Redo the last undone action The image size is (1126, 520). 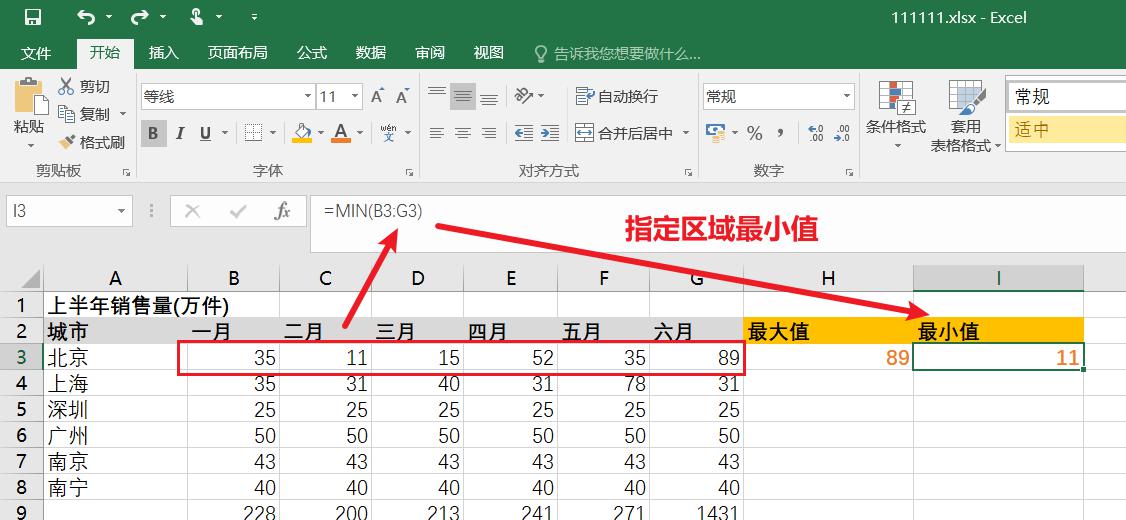(x=140, y=17)
